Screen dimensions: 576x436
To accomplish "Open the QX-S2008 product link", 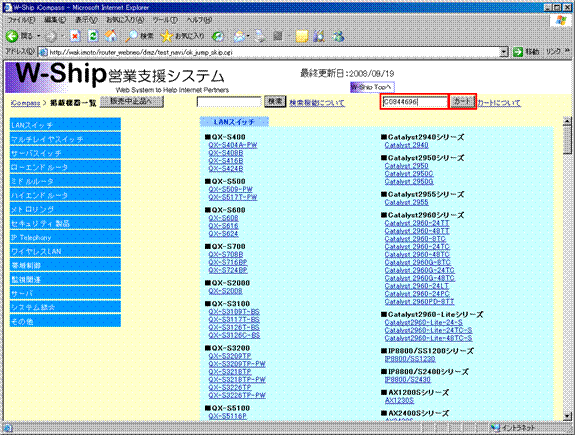I will [x=225, y=291].
